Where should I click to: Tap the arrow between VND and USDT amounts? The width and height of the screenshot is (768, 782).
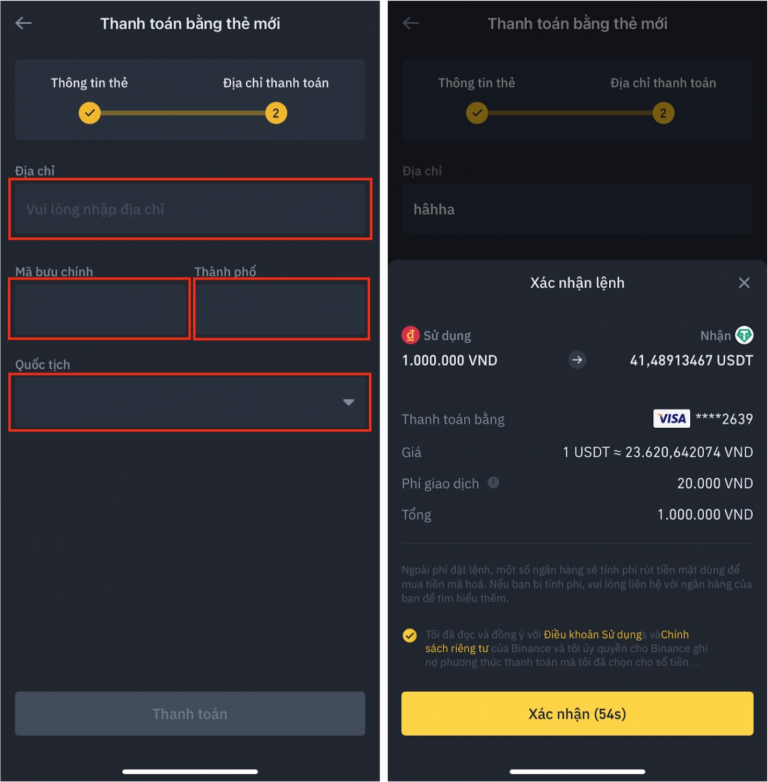(x=577, y=360)
